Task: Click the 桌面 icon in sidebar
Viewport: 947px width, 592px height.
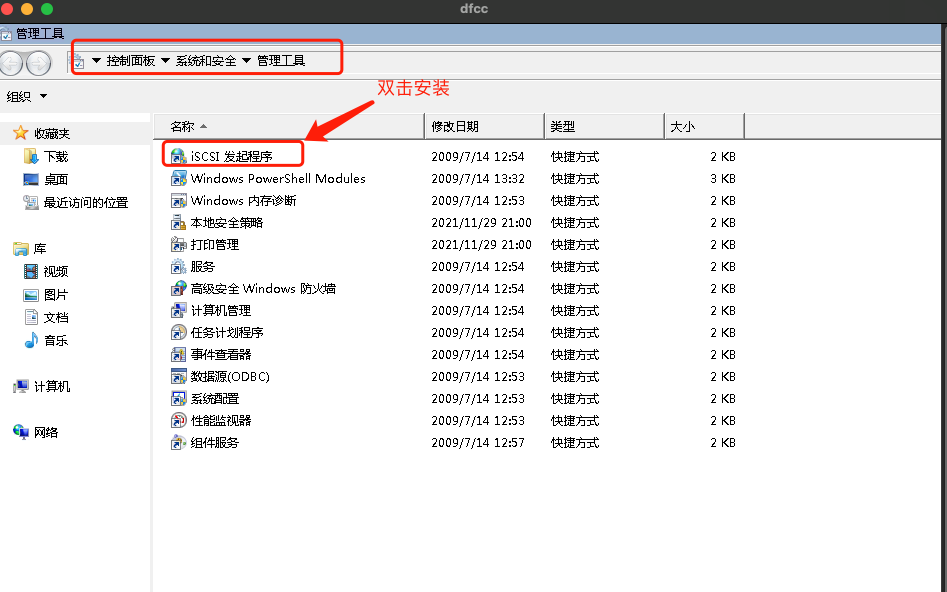Action: pyautogui.click(x=31, y=179)
